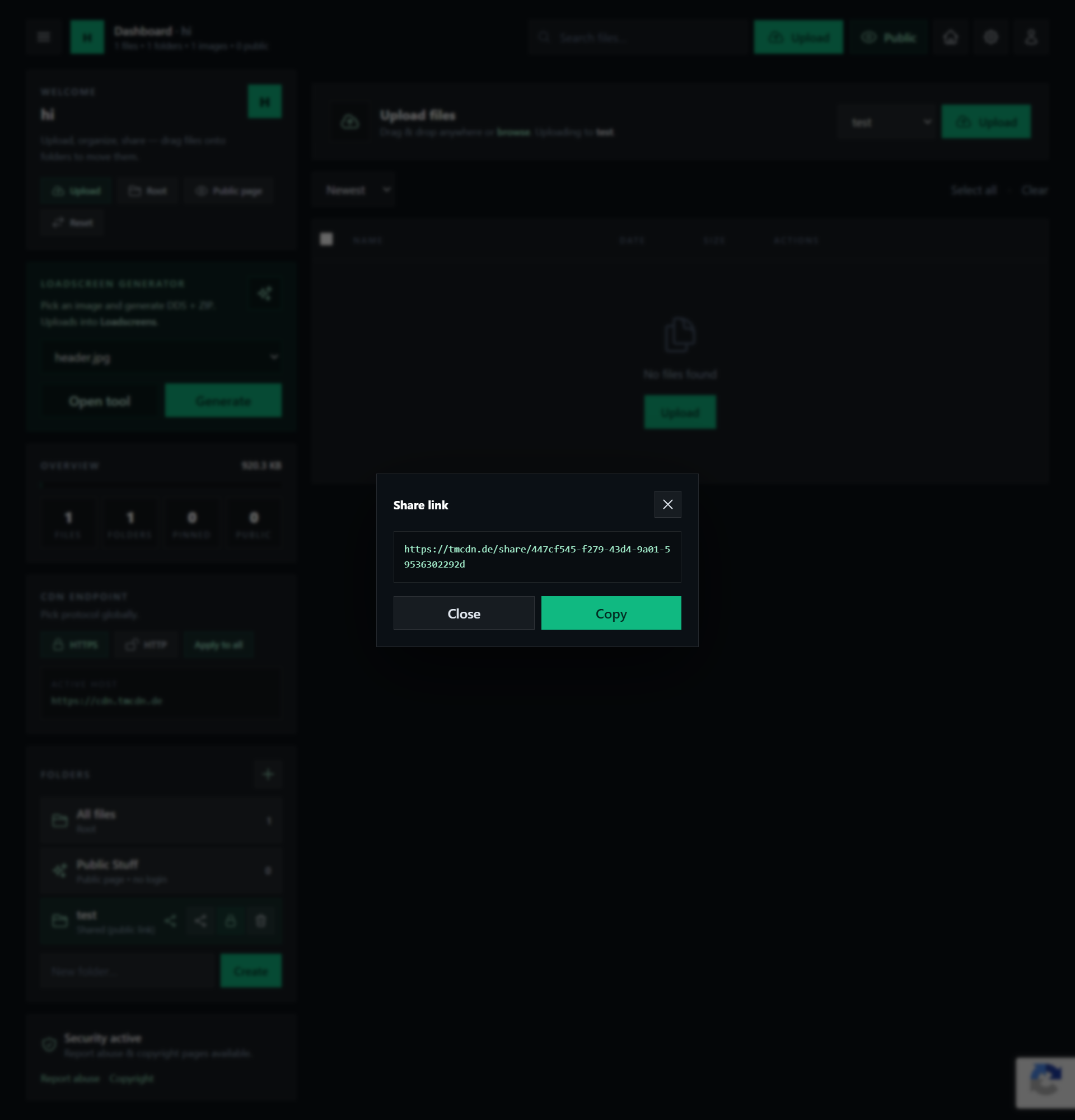Click the share URL text box
The width and height of the screenshot is (1075, 1120).
coord(536,556)
